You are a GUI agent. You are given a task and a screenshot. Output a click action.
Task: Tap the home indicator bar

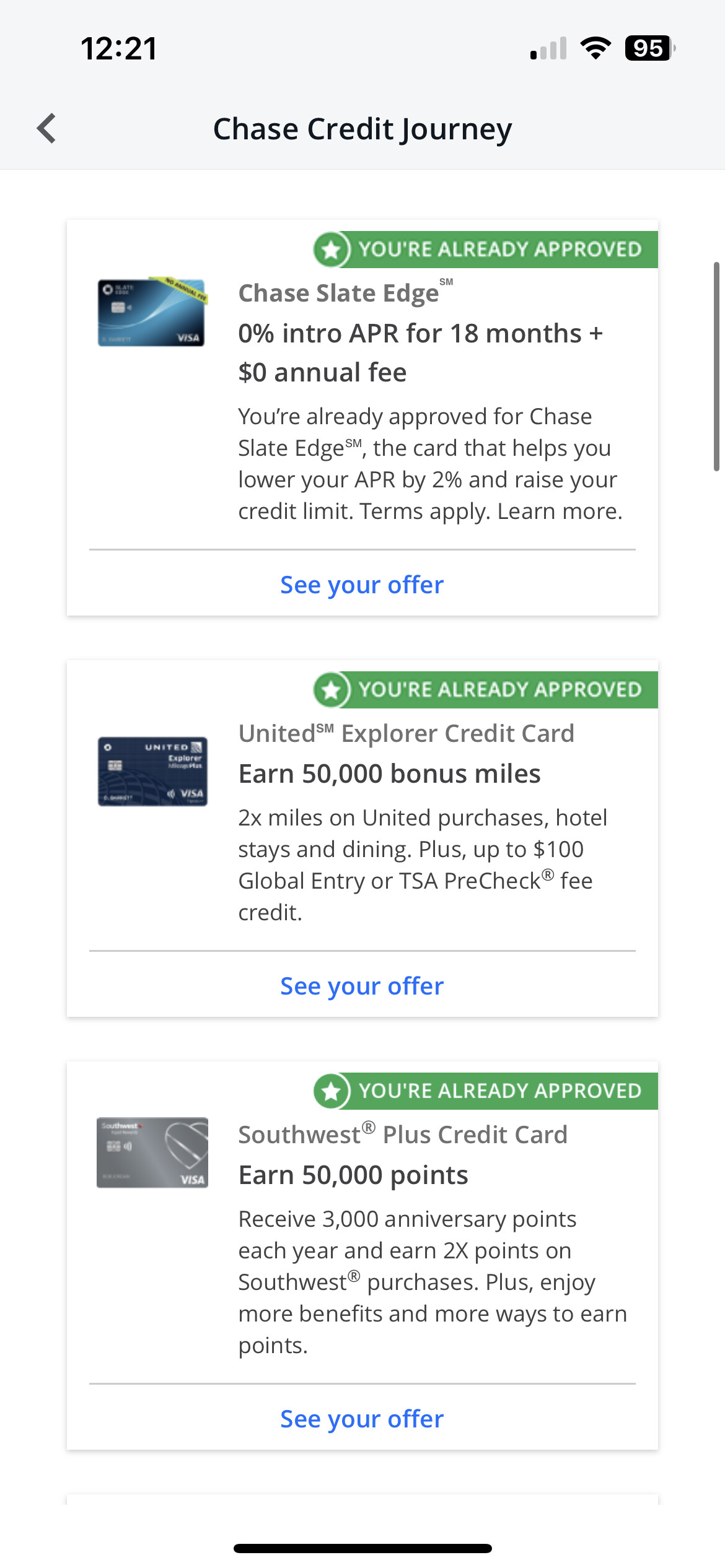click(x=362, y=1548)
